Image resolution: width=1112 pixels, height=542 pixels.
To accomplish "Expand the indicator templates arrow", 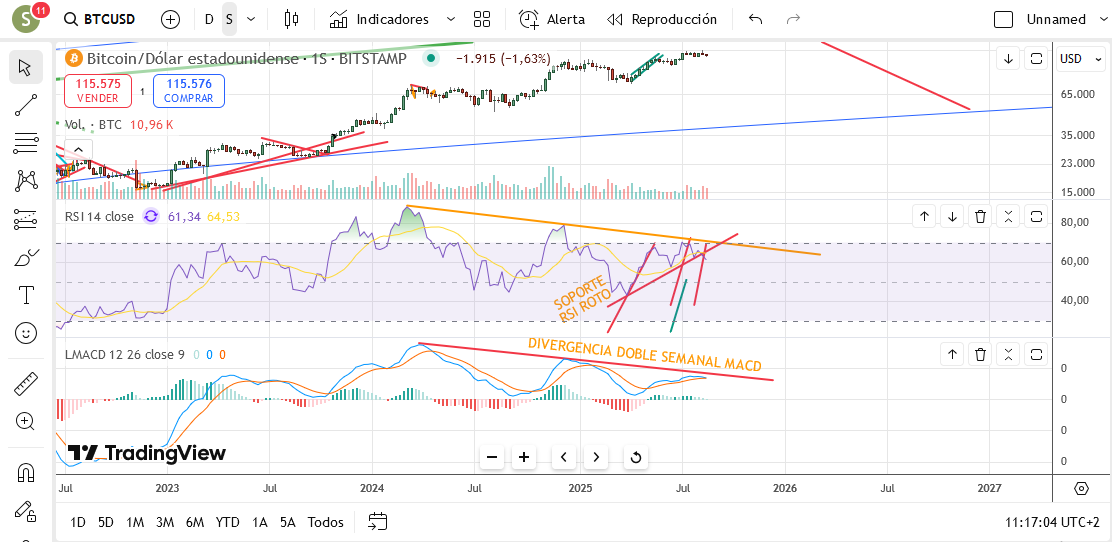I will pos(451,19).
